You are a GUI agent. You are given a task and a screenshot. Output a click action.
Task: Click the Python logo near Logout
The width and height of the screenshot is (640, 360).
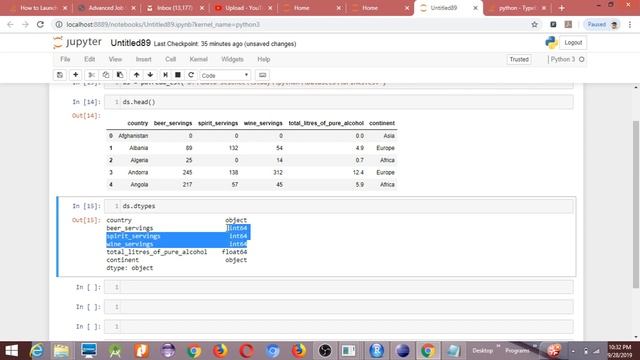pos(551,42)
